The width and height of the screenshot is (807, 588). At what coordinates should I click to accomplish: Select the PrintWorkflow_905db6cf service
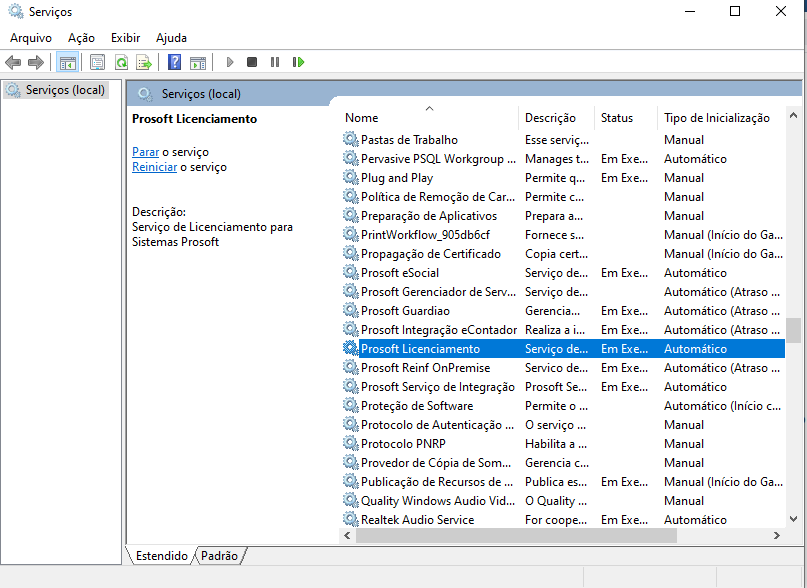click(564, 234)
